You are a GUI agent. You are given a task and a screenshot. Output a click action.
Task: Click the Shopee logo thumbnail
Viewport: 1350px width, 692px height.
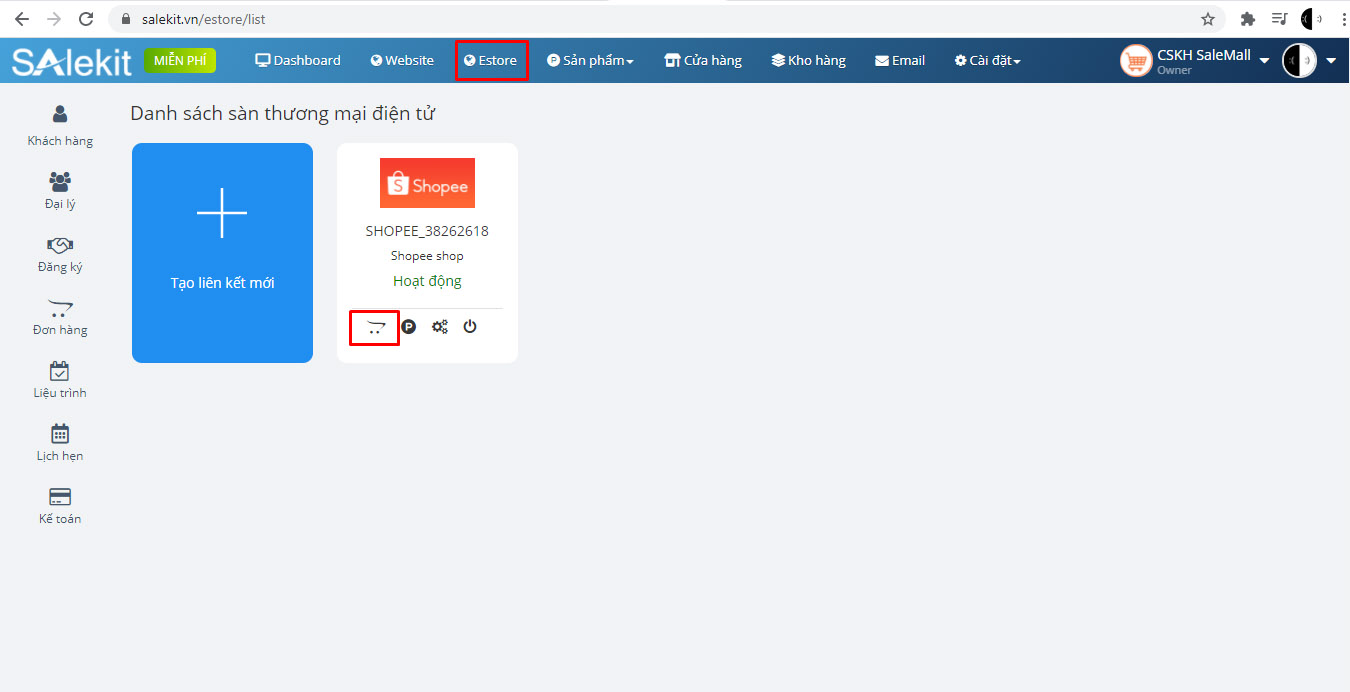pos(427,183)
